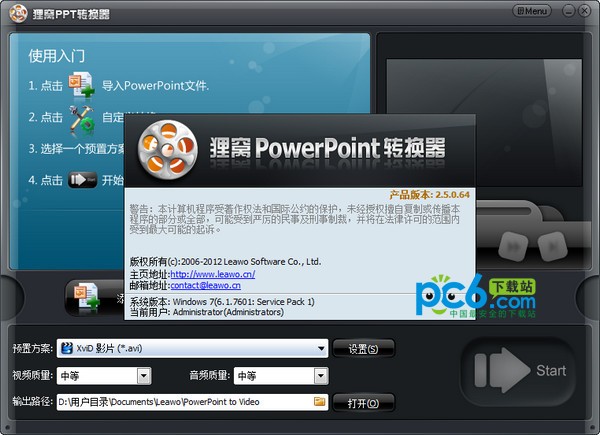Screen dimensions: 600x435
Task: Click the 版权所有 Leawo Software copyright line
Action: [225, 262]
